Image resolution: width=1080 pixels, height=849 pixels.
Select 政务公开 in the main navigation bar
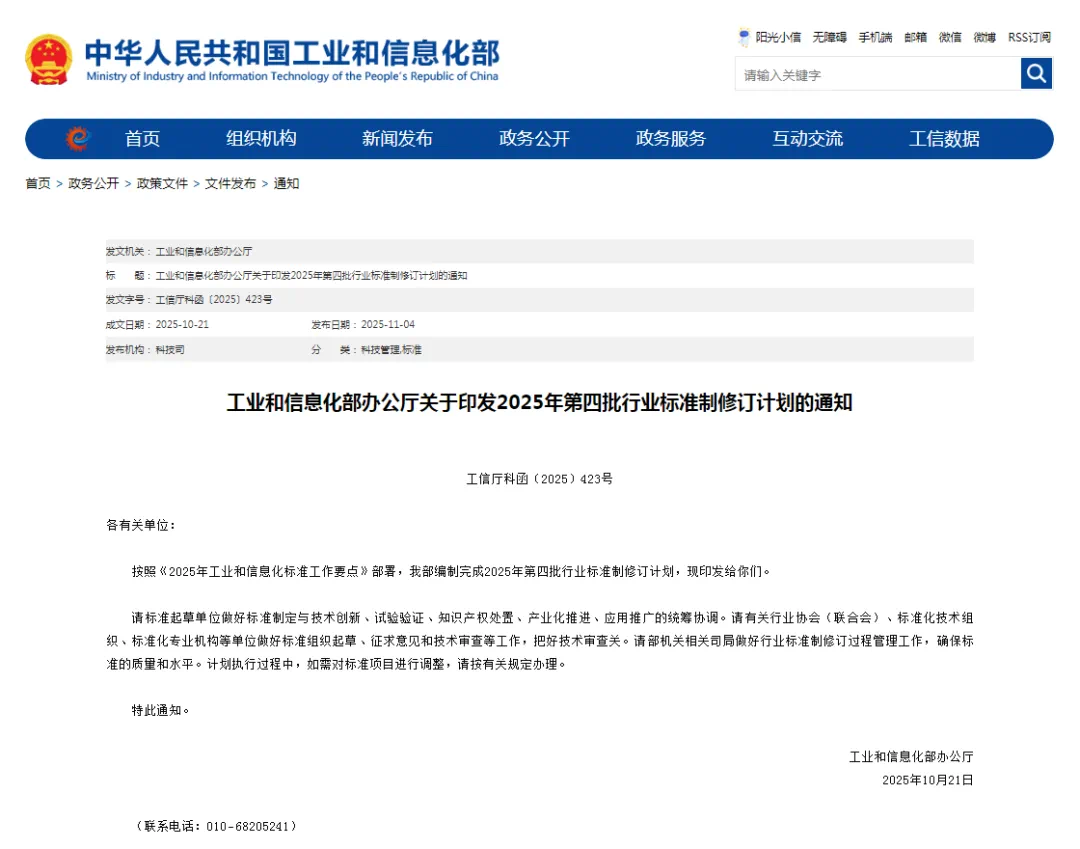[x=534, y=139]
